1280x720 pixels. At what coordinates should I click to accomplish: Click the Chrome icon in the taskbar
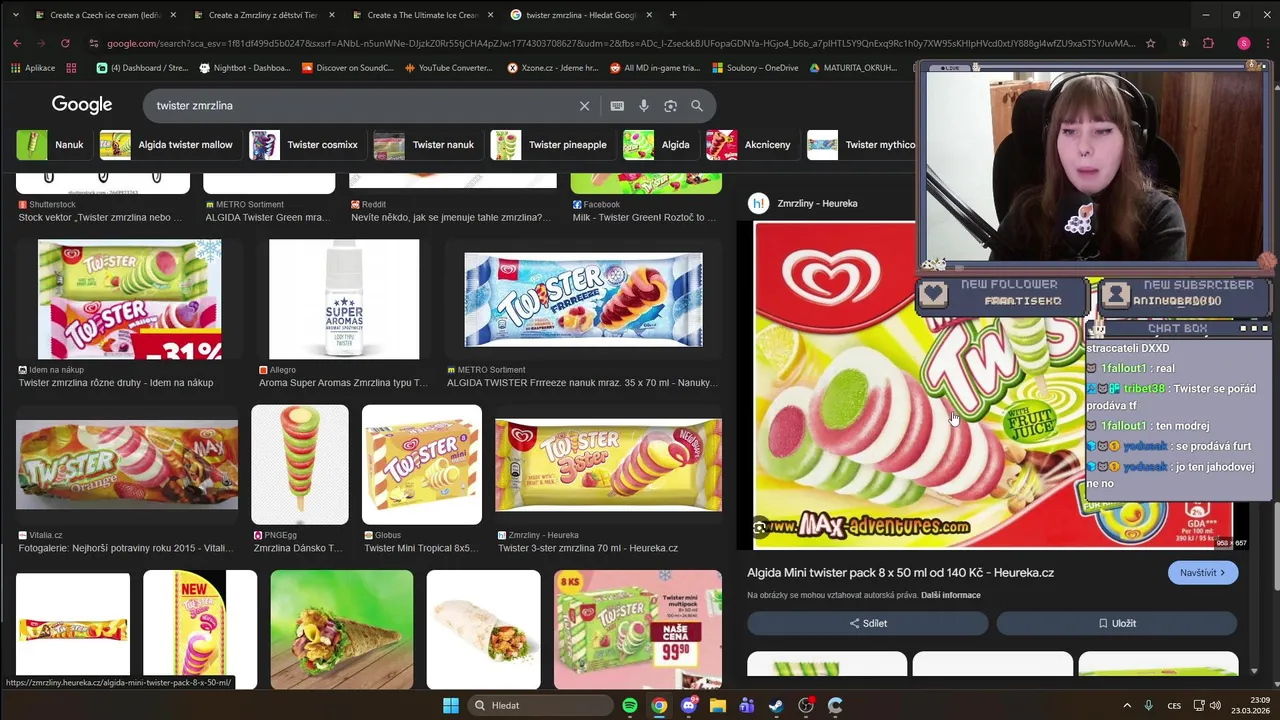pos(658,705)
